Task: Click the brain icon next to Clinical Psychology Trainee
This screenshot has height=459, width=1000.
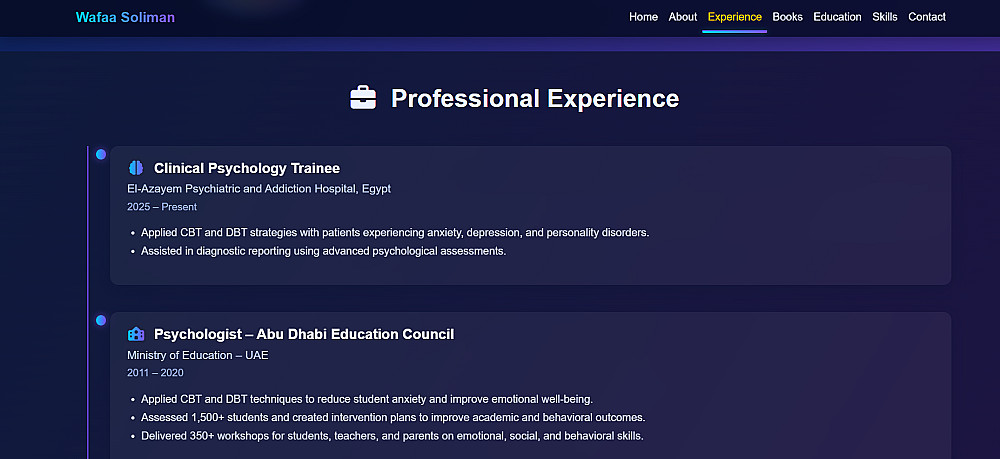Action: 136,168
